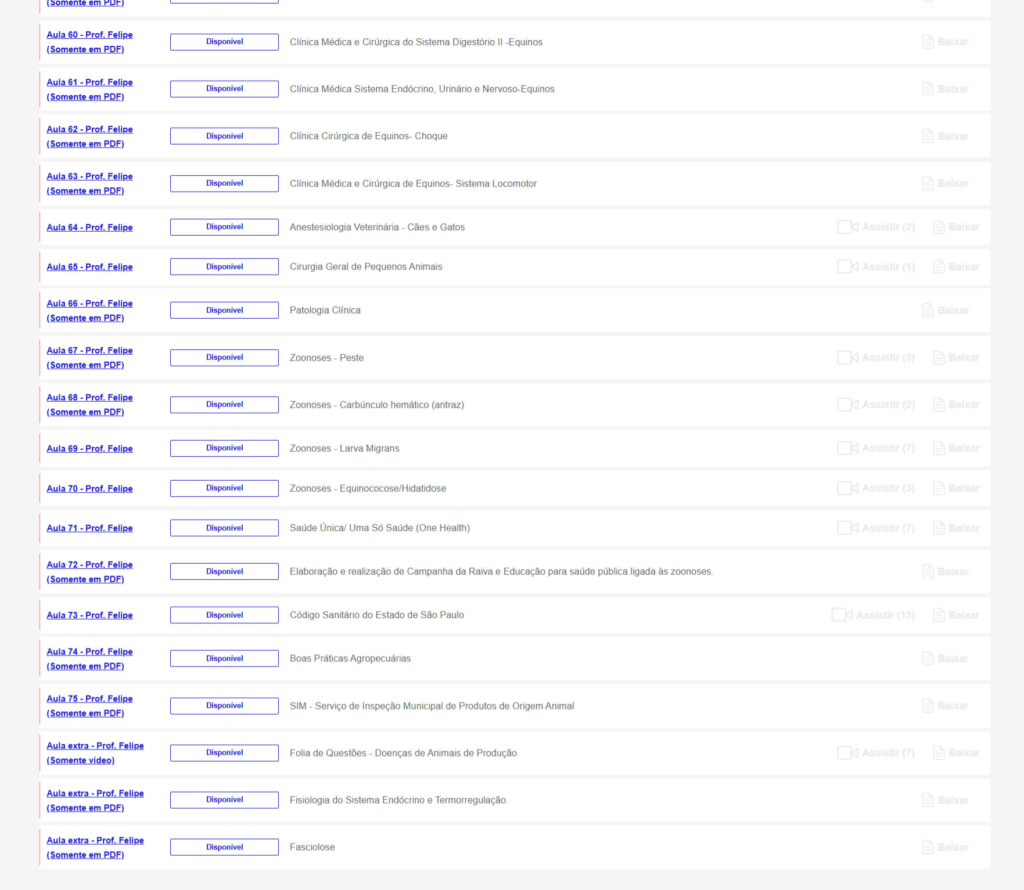
Task: Click the download icon for Clínica Cirúrgica de Equinos- Choque
Action: click(928, 136)
